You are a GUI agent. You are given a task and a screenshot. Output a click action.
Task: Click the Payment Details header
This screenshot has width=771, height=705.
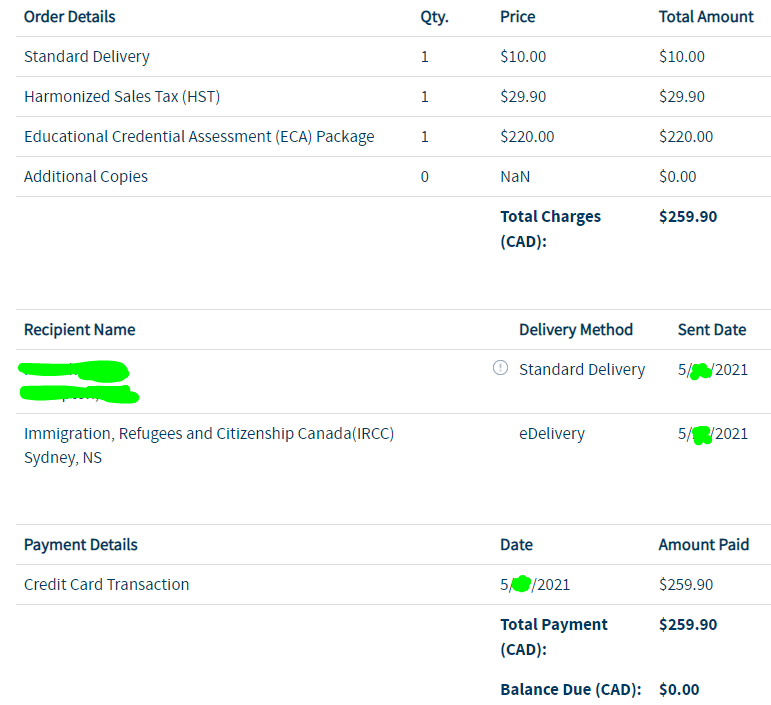tap(81, 545)
